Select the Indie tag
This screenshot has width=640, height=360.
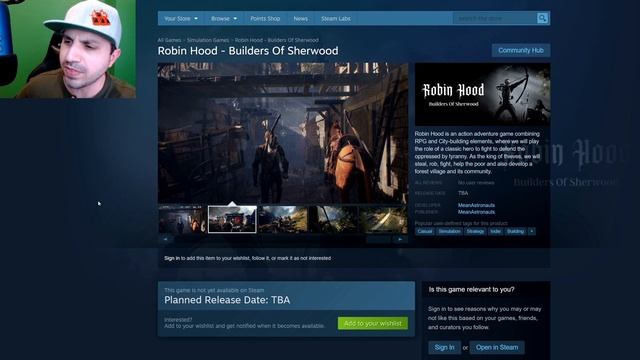pos(496,231)
